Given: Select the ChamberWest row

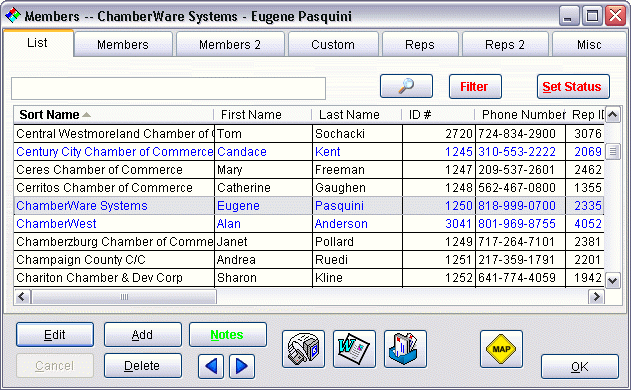Looking at the screenshot, I should 309,224.
